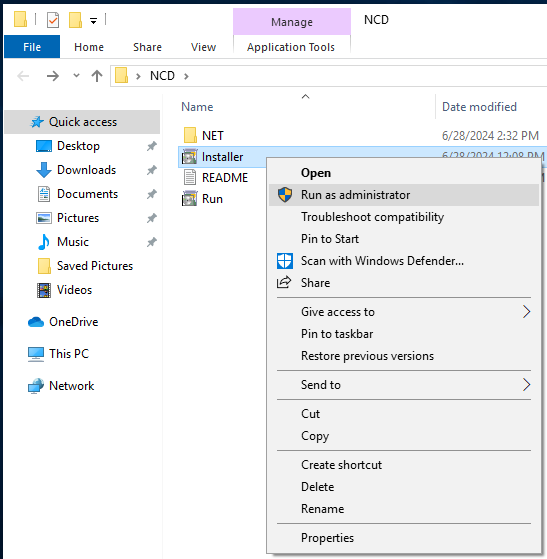Open Customize Quick Access Toolbar dropdown arrow
547x559 pixels.
93,21
